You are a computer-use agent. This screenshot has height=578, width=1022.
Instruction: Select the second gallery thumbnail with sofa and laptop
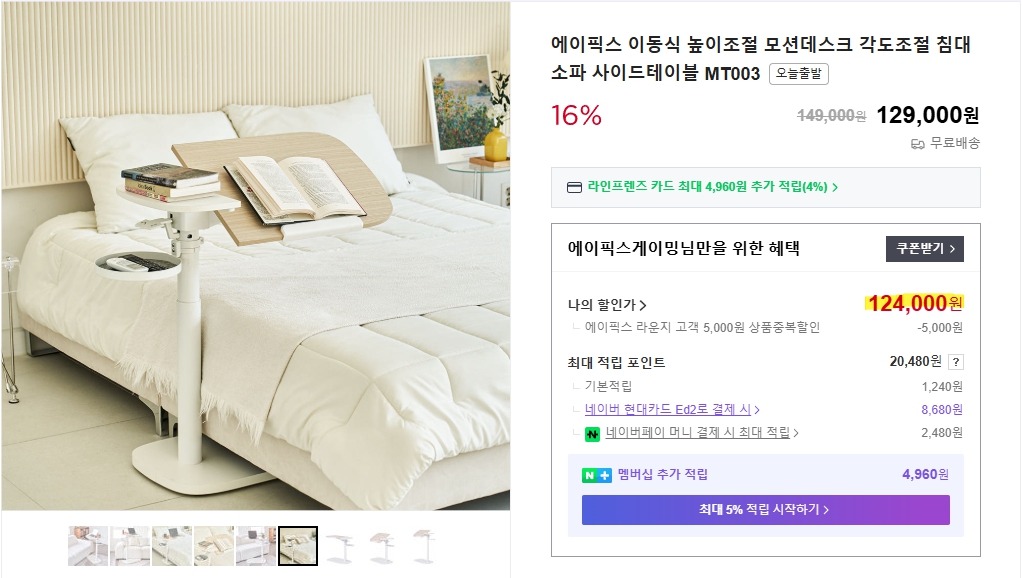coord(130,546)
